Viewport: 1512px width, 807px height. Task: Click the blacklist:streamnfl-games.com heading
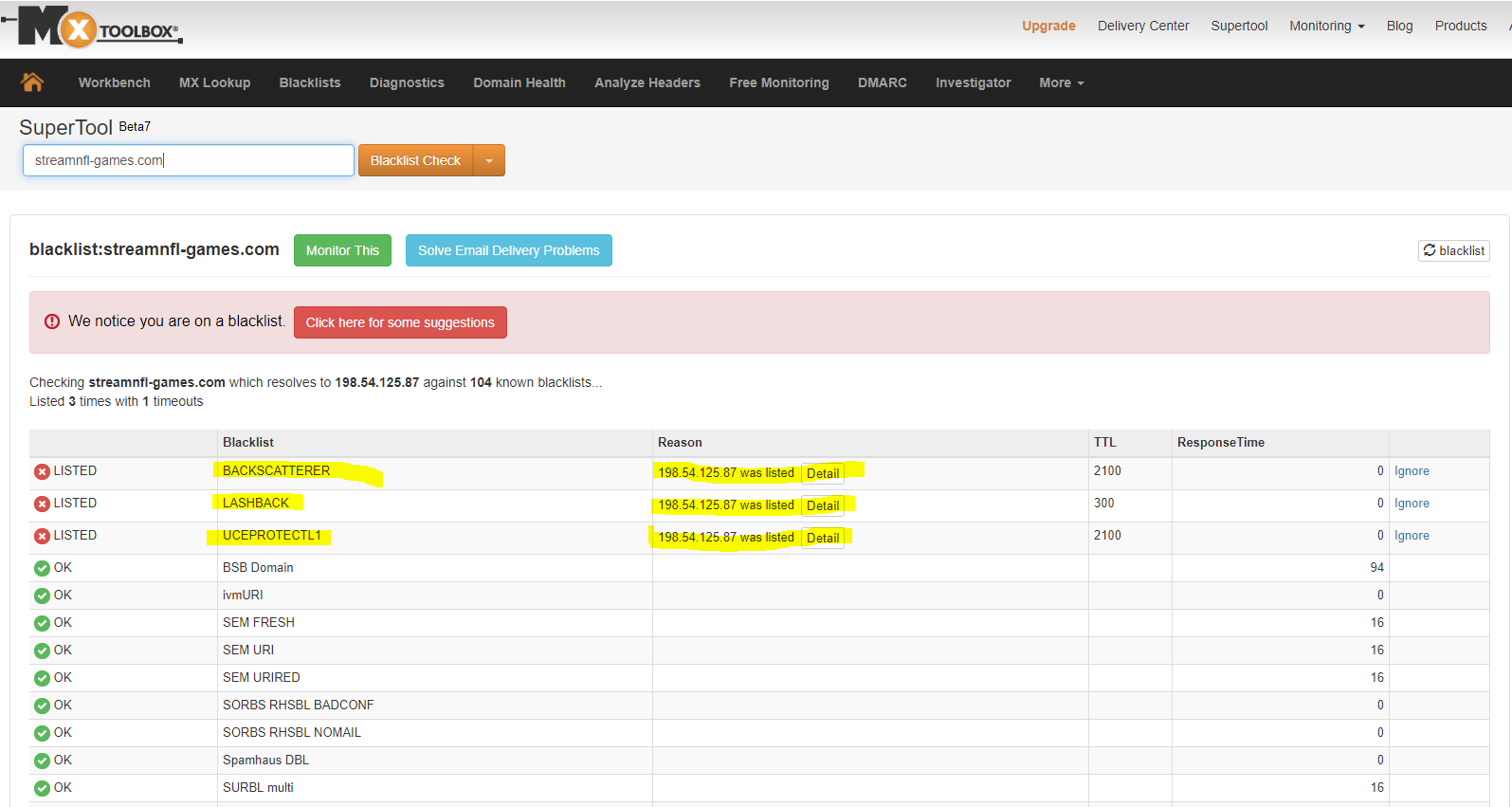[x=155, y=249]
